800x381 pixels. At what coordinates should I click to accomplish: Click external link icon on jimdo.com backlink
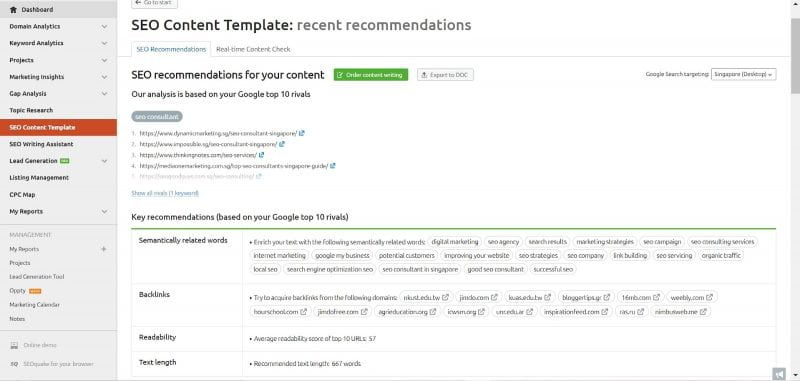[x=494, y=297]
